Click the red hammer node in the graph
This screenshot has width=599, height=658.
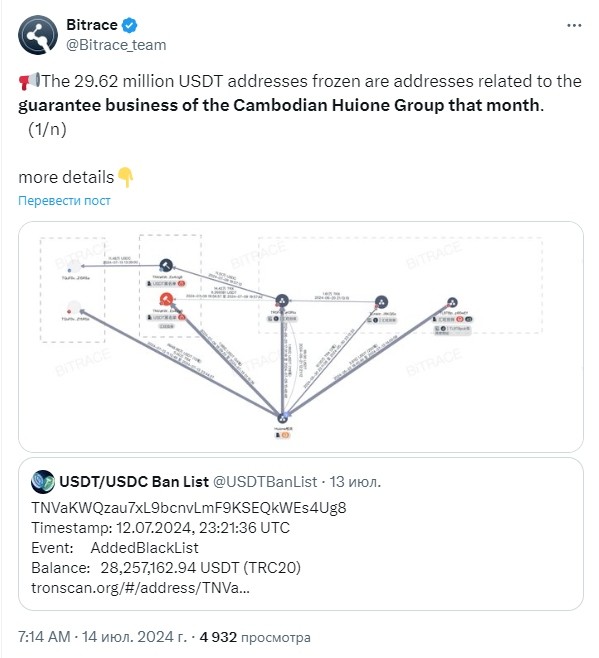click(167, 299)
